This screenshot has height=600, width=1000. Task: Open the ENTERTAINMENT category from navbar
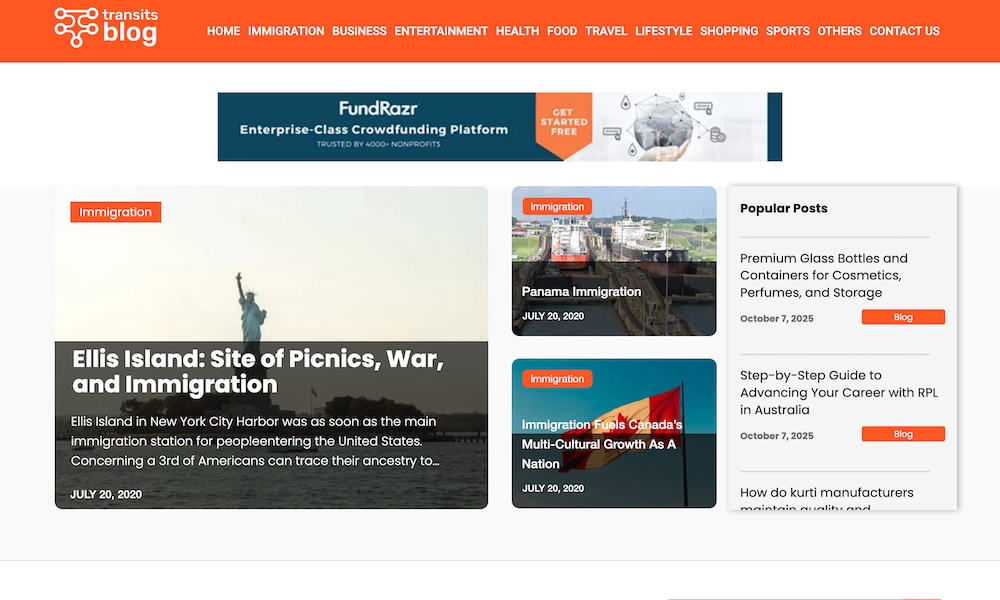pyautogui.click(x=441, y=31)
